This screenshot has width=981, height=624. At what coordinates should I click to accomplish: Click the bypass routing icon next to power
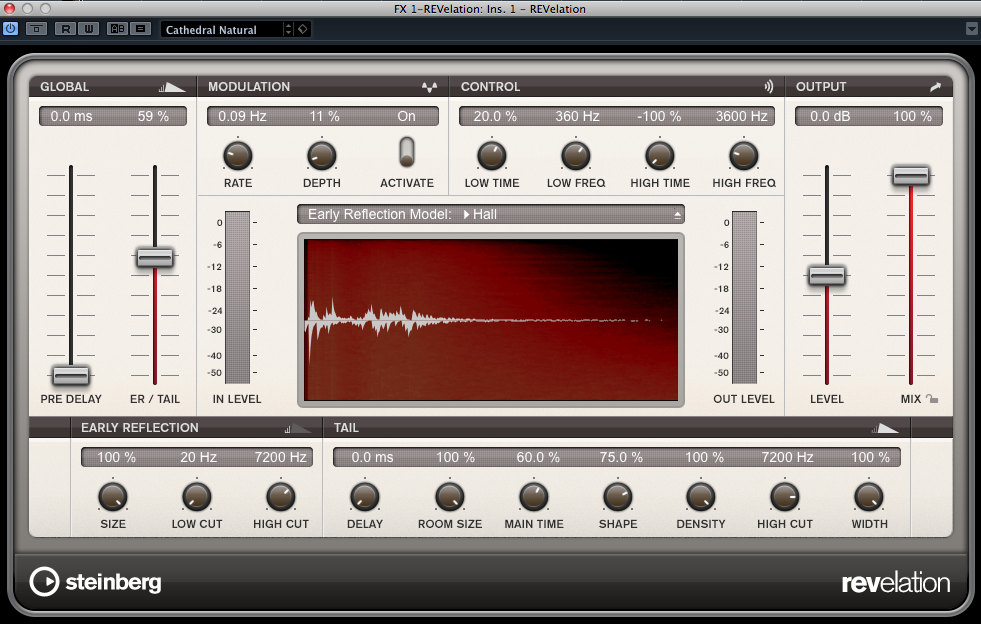[36, 29]
